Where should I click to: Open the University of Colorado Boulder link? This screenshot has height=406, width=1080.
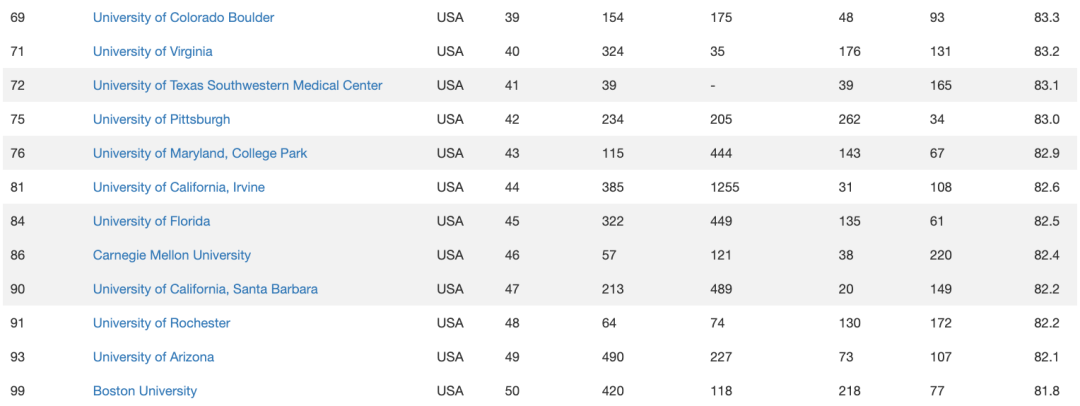coord(183,18)
